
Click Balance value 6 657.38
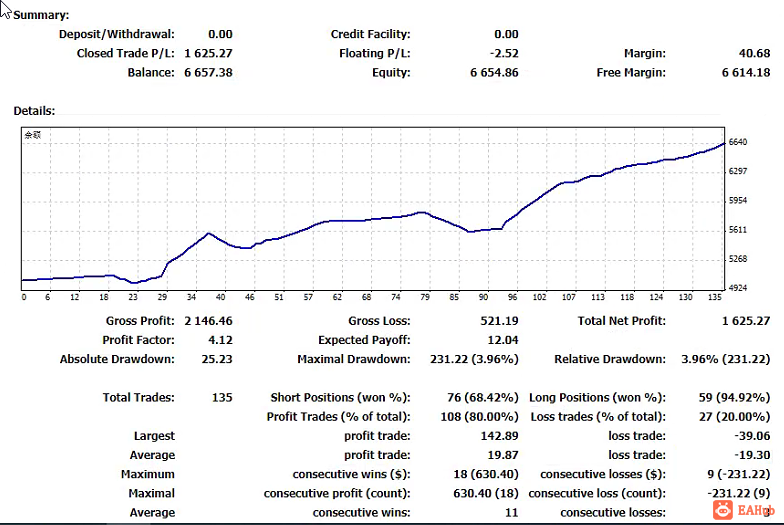click(x=208, y=72)
